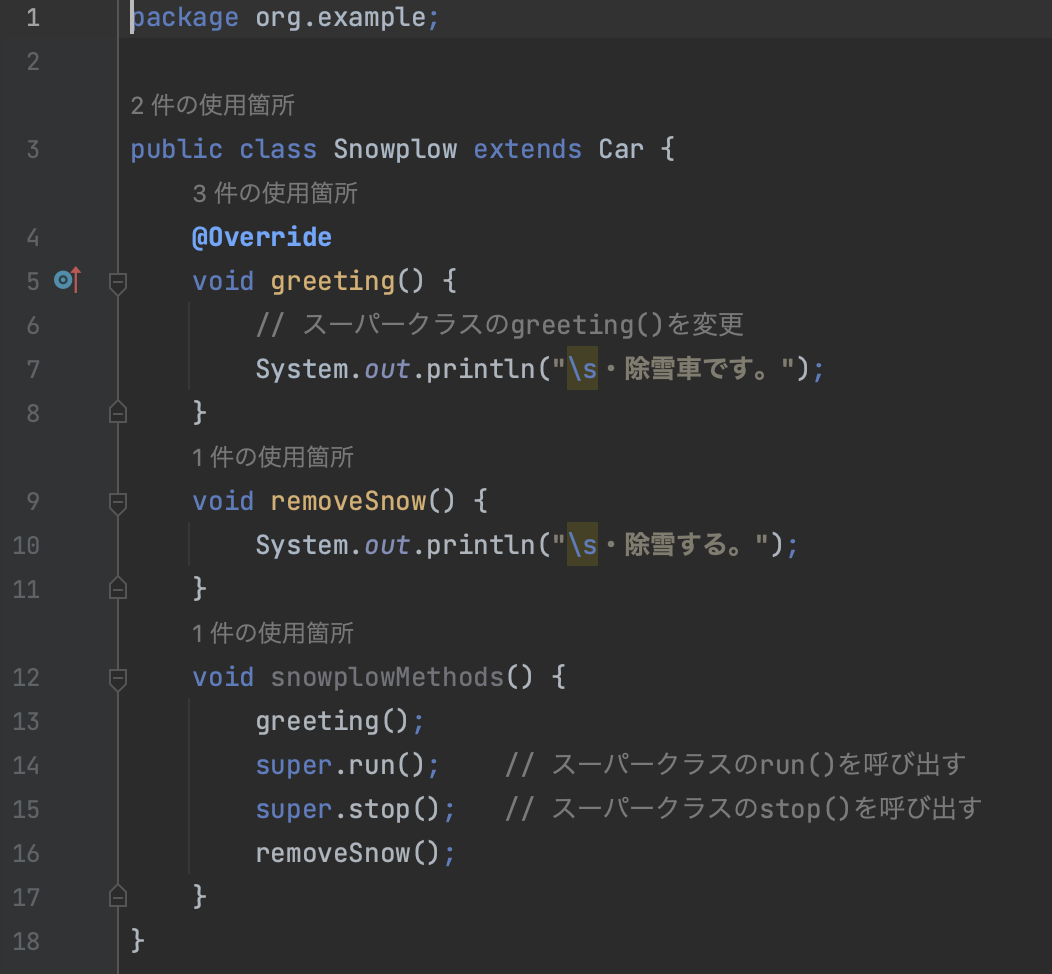Screen dimensions: 1052x974
Task: Click the fold end marker on line 17
Action: 118,896
